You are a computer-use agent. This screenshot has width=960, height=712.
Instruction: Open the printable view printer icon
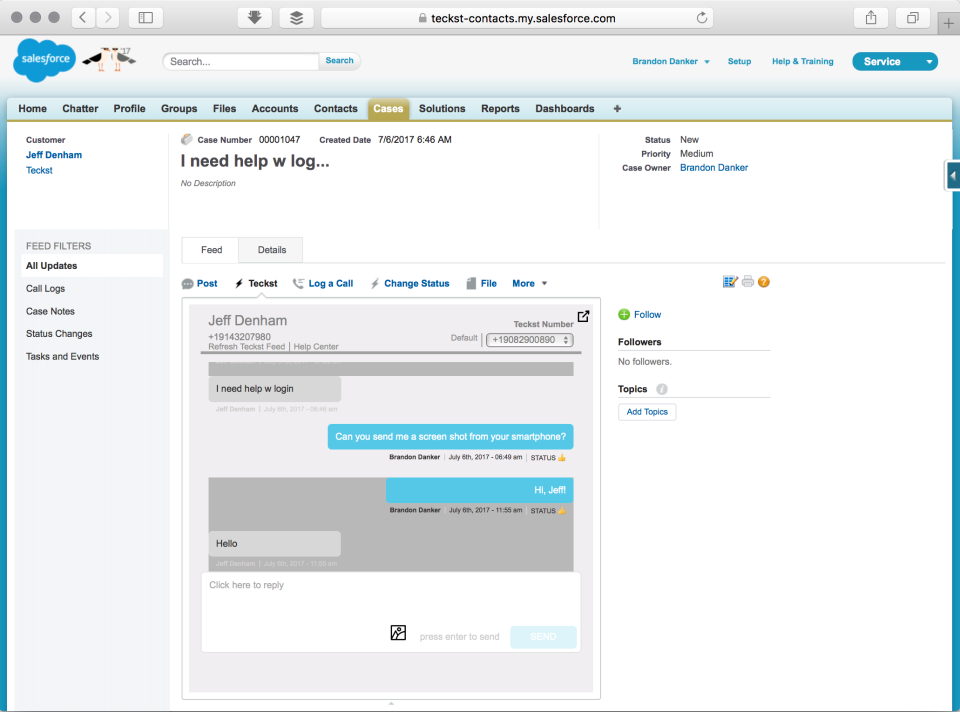pos(748,282)
